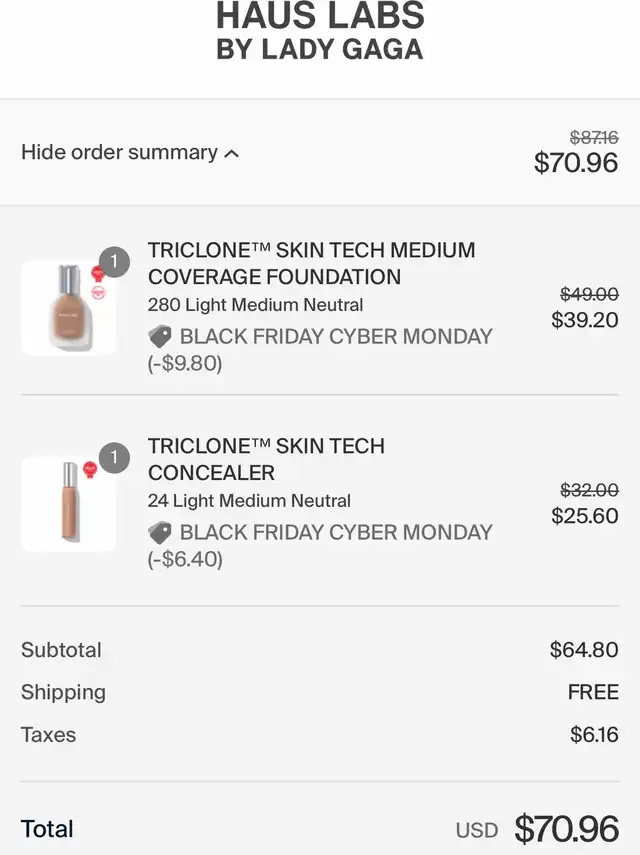Image resolution: width=640 pixels, height=855 pixels.
Task: Click the discount tag icon beside the concealer
Action: tap(160, 532)
